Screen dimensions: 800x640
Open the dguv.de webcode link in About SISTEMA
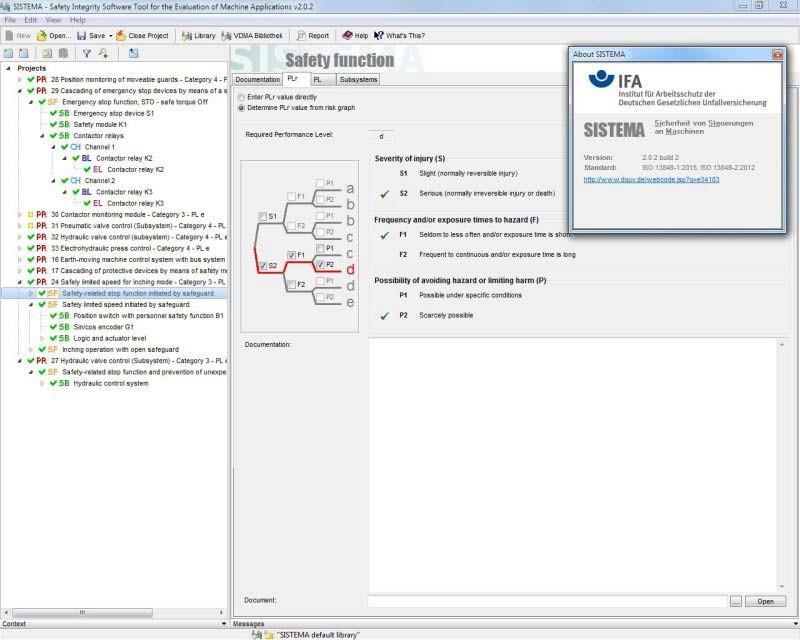coord(651,180)
